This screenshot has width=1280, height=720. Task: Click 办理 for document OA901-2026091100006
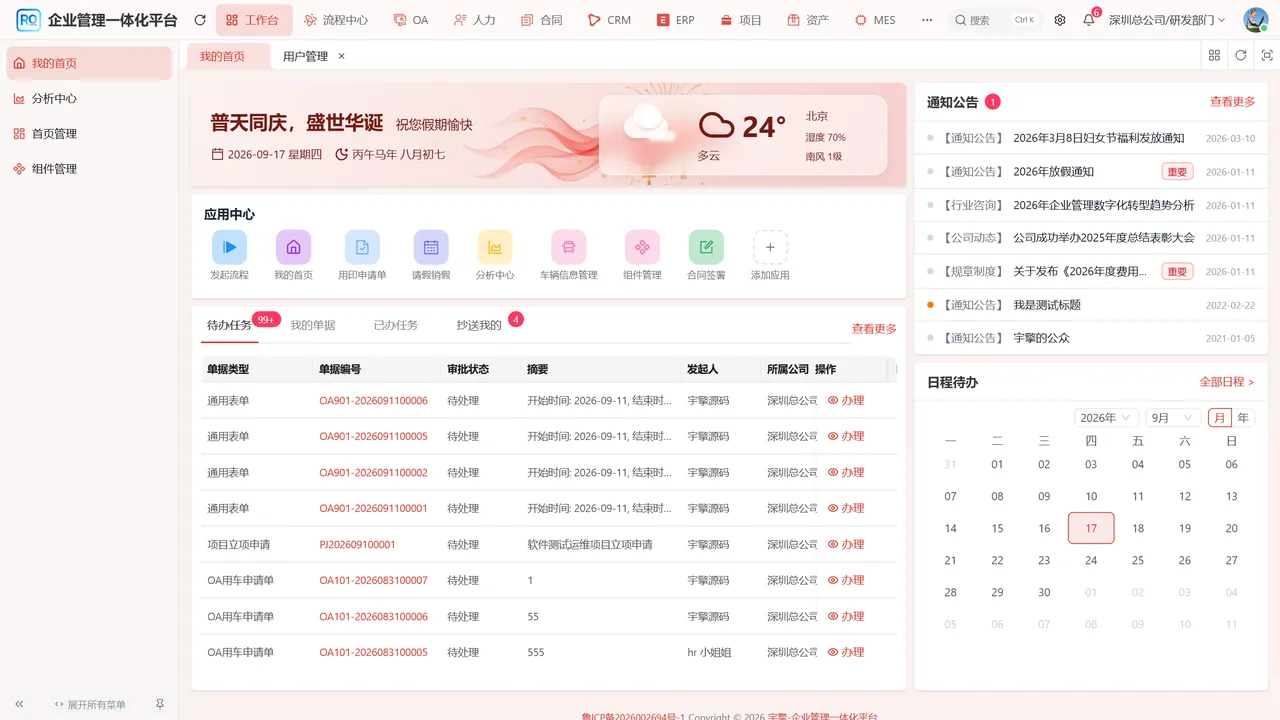[846, 400]
